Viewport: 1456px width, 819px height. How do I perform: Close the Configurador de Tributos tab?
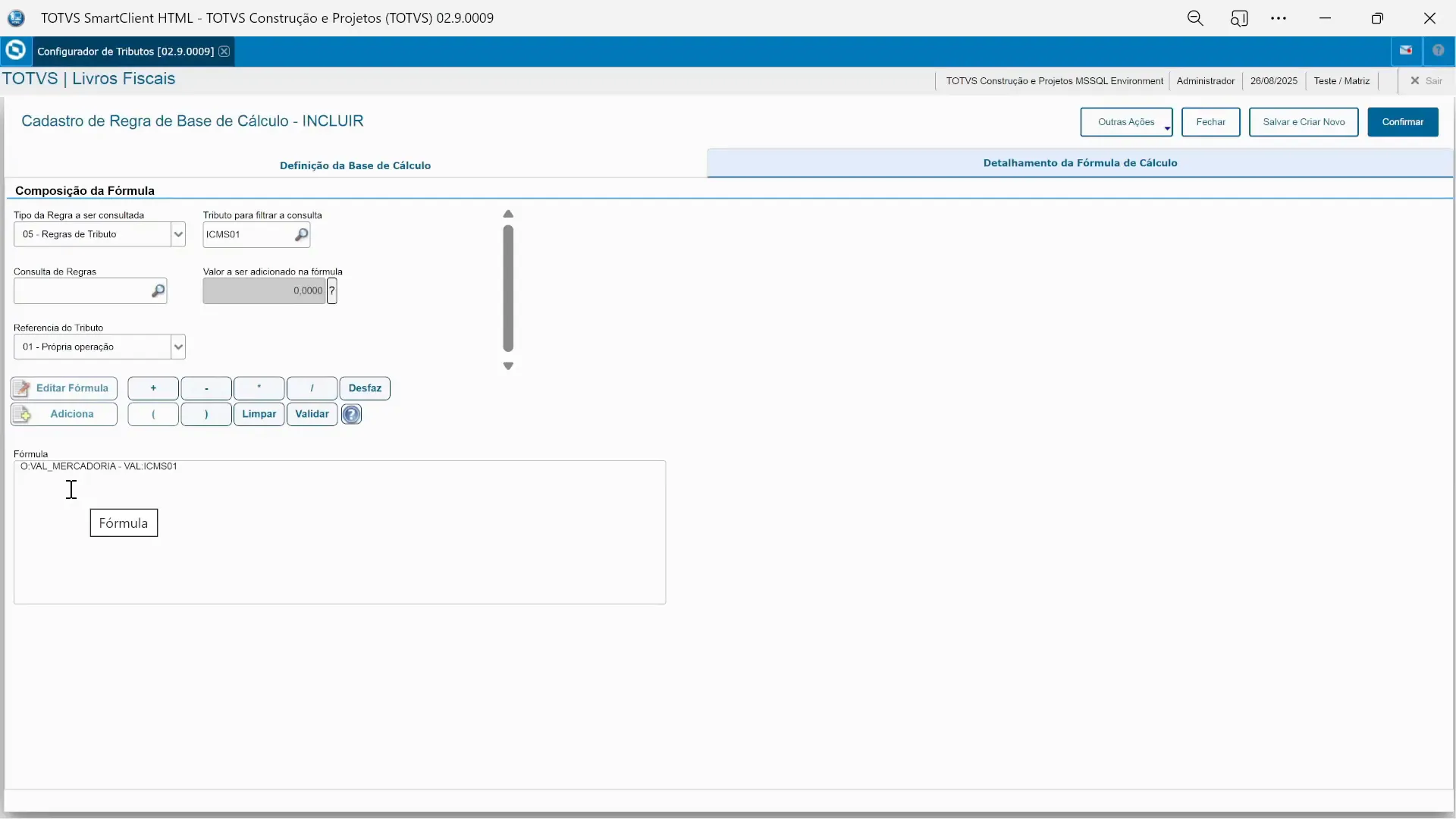pos(224,52)
